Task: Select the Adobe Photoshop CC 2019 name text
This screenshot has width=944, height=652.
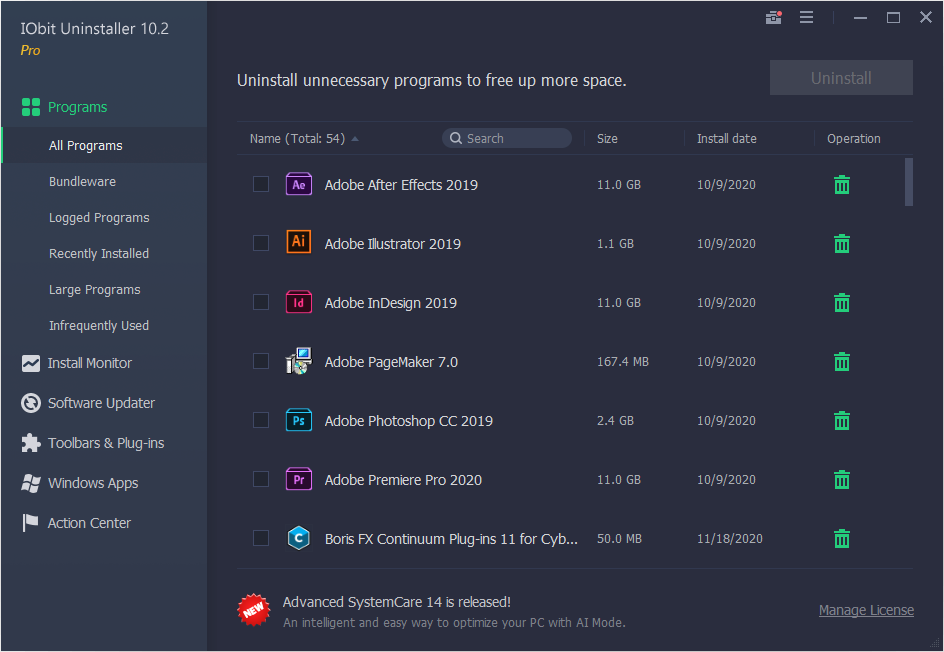Action: coord(409,421)
